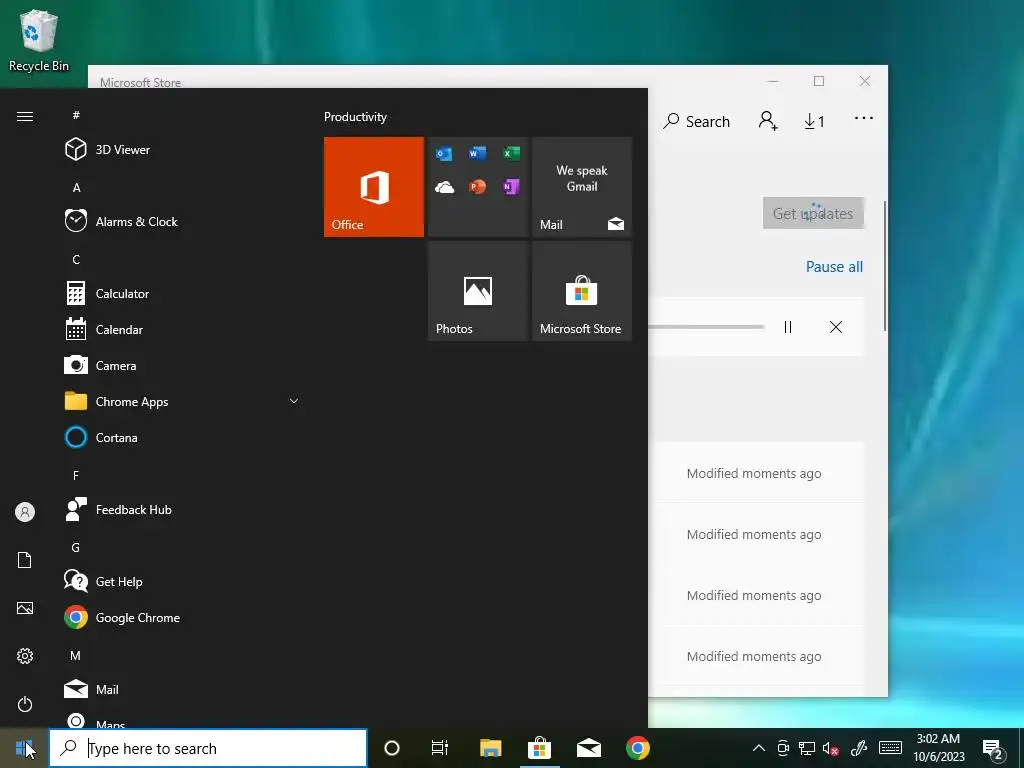The height and width of the screenshot is (768, 1024).
Task: Open Outlook from the Office folder tile
Action: 444,154
